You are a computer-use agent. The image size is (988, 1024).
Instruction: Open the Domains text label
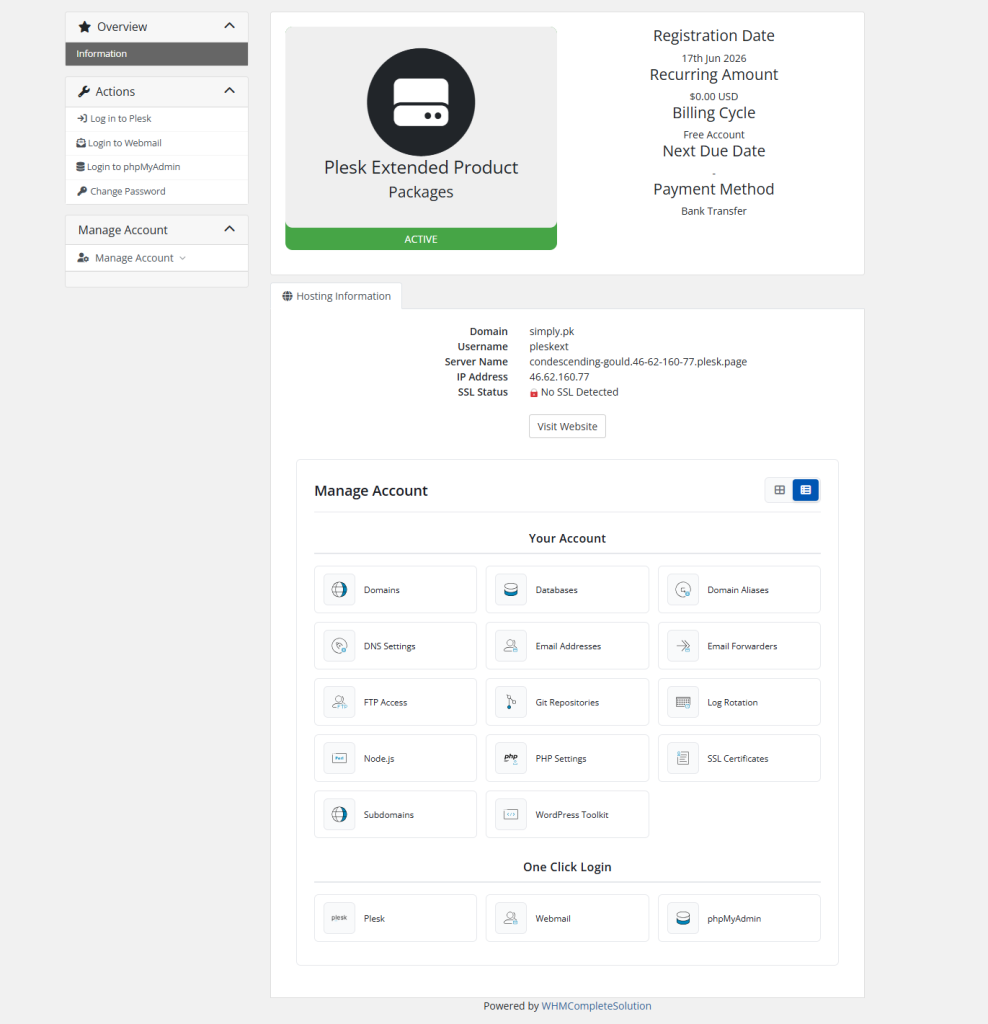381,590
